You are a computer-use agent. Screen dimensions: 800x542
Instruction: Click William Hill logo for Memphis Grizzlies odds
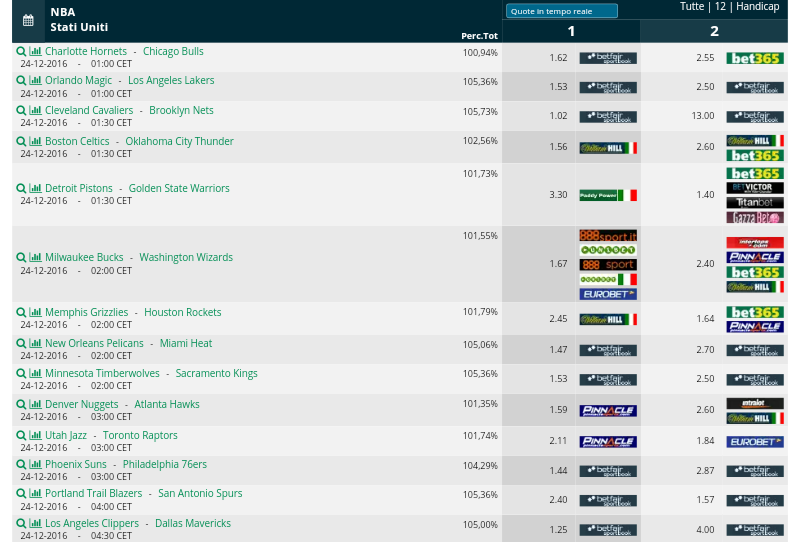coord(608,320)
